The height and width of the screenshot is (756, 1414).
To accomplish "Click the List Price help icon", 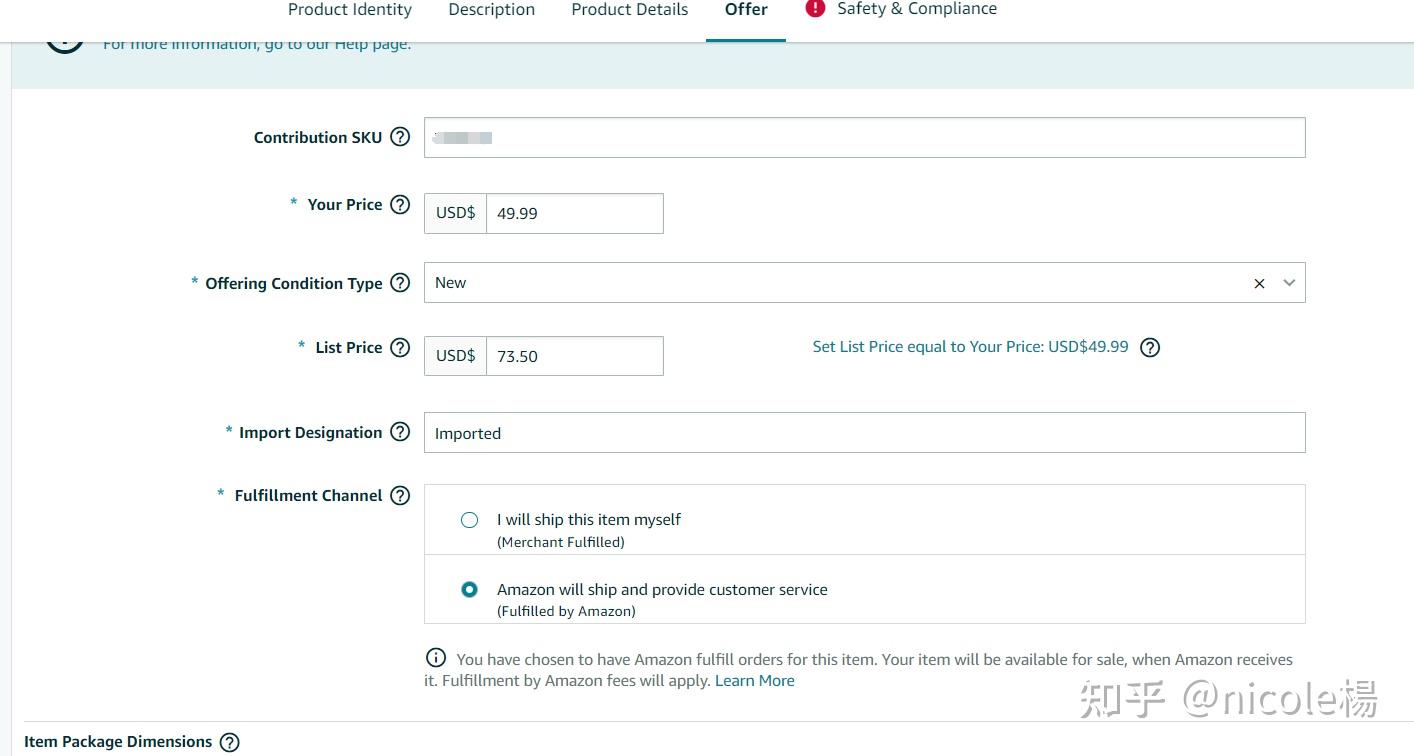I will (400, 348).
